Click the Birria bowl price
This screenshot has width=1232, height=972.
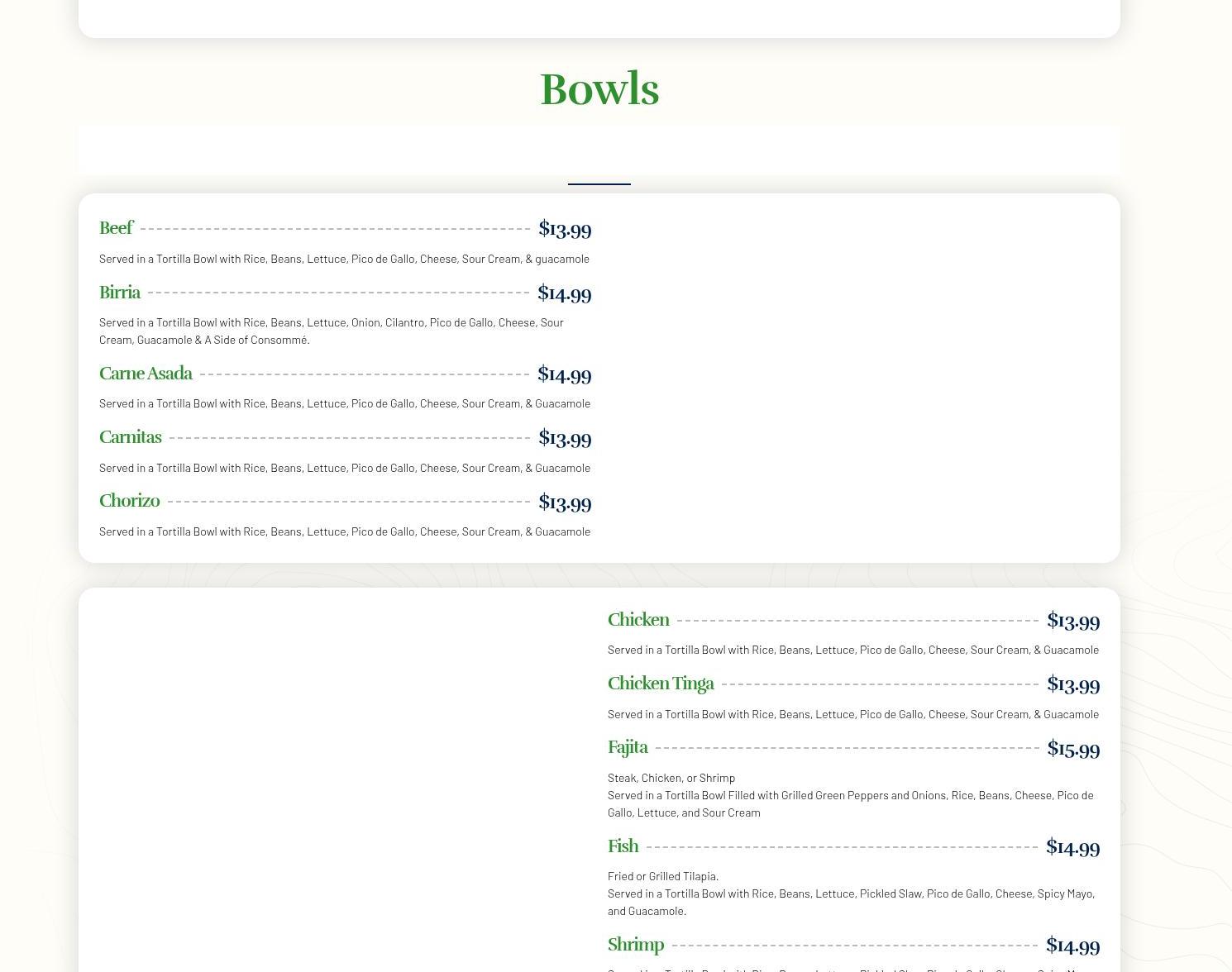564,293
